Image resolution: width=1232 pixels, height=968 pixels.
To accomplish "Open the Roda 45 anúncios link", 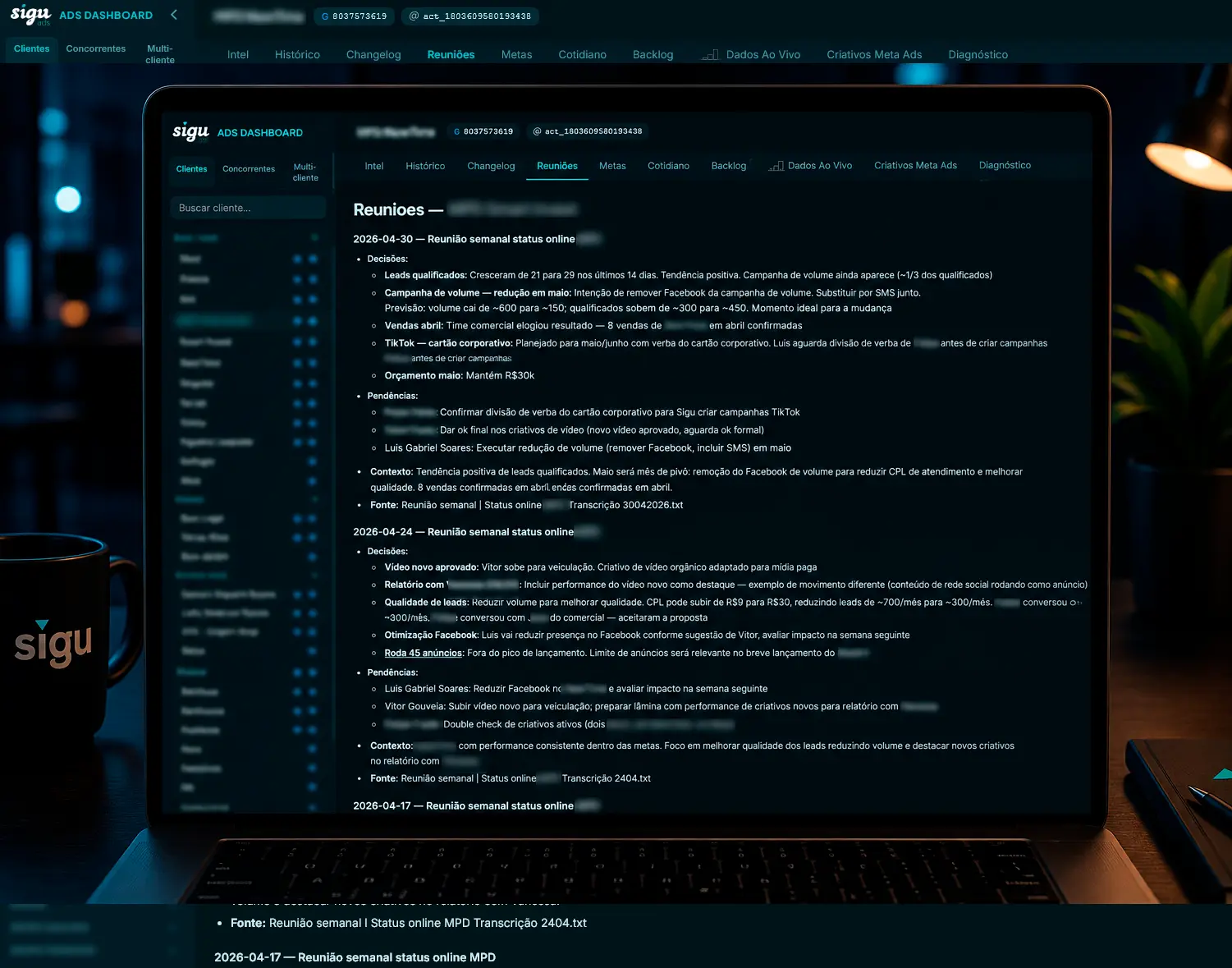I will click(x=423, y=654).
